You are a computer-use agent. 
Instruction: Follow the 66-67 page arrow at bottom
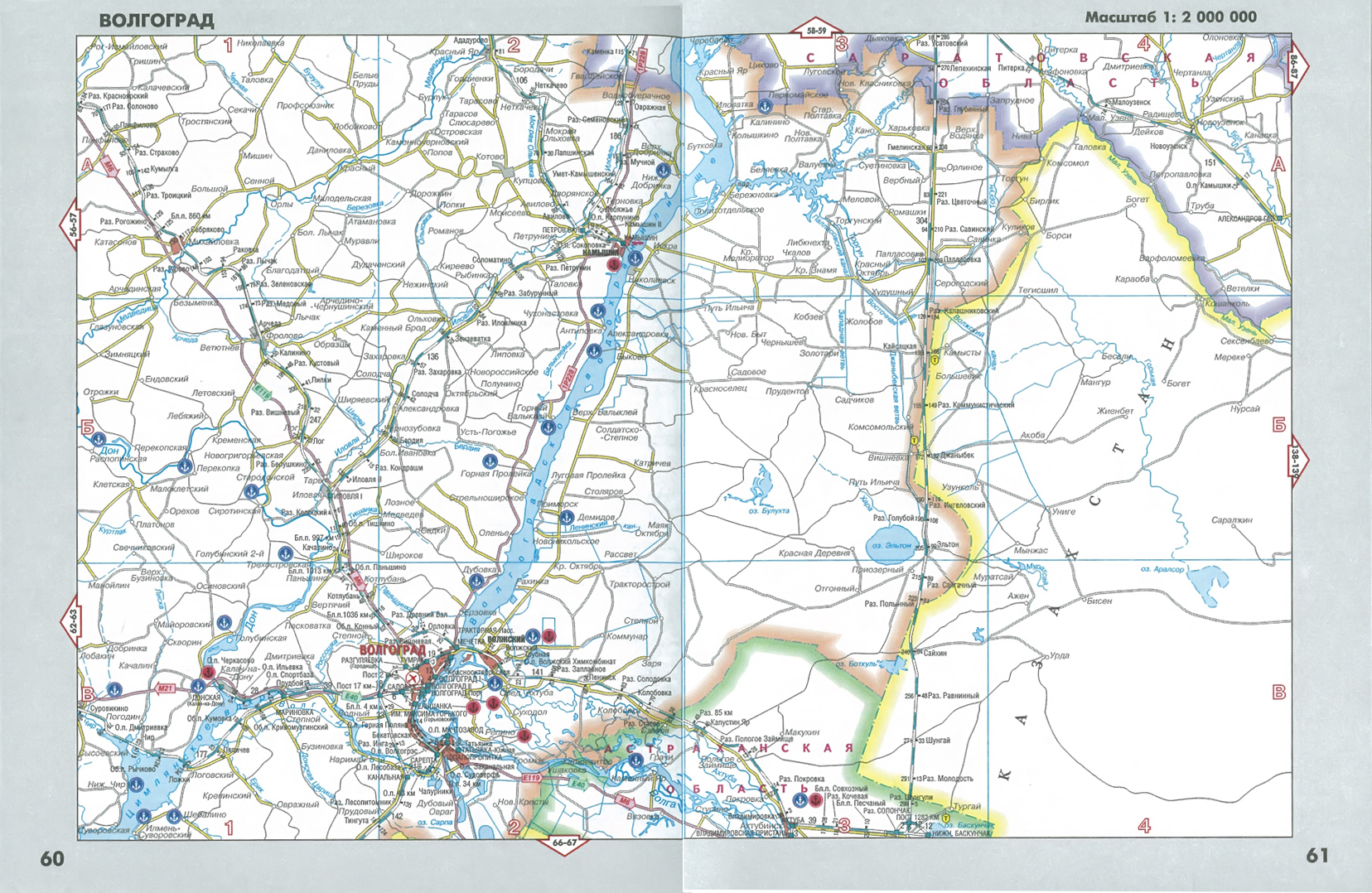563,843
